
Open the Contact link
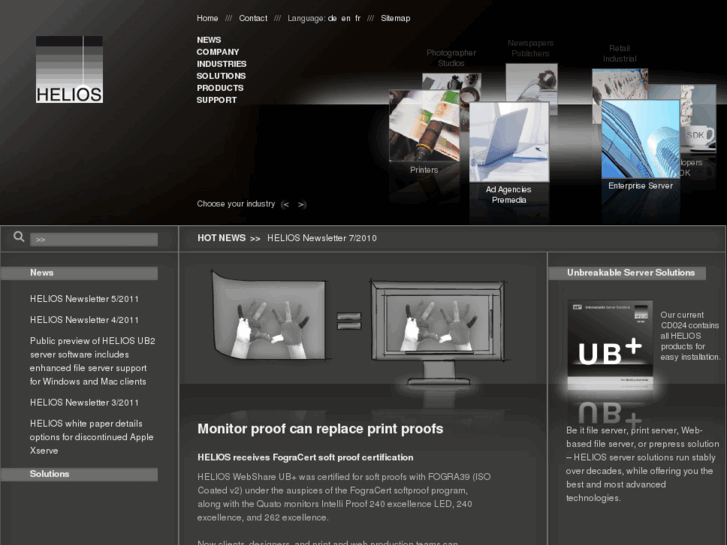[x=253, y=18]
